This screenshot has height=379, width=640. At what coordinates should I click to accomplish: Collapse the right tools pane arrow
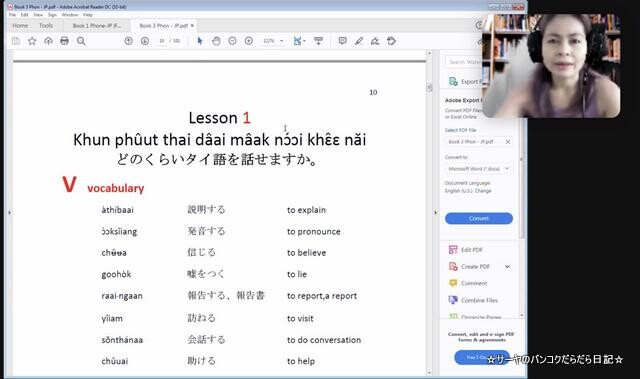coord(435,213)
